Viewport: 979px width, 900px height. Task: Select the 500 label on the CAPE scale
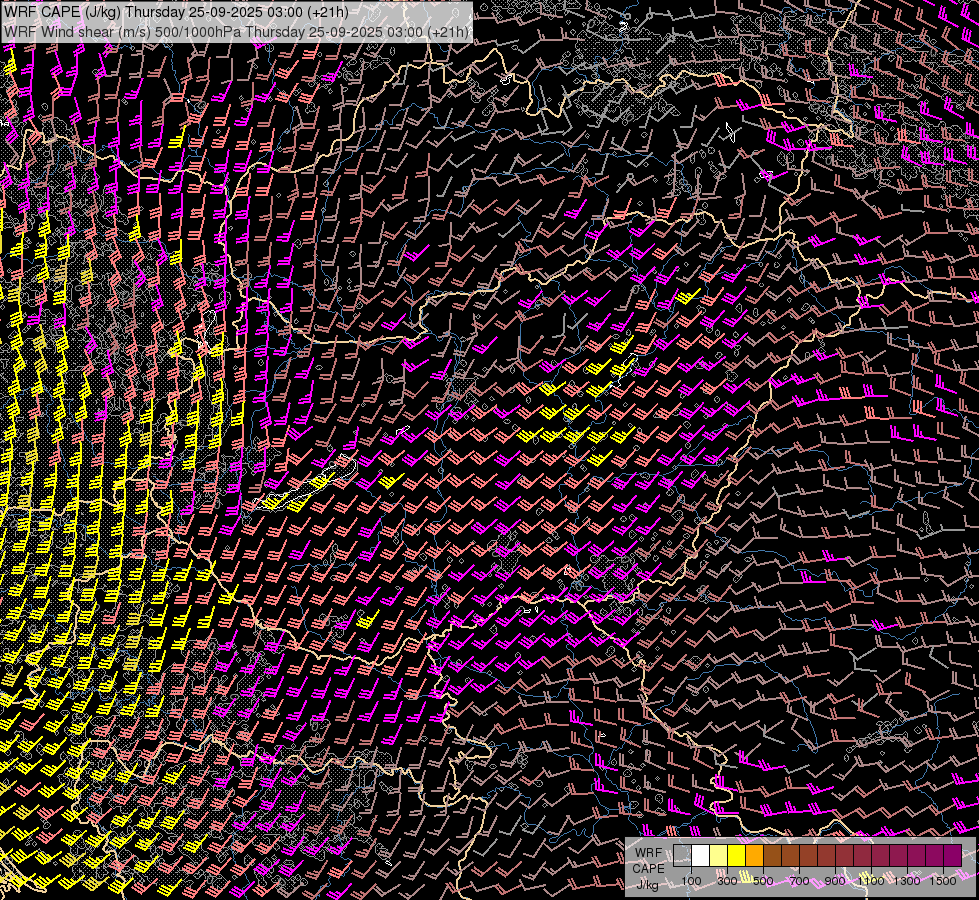tap(763, 881)
